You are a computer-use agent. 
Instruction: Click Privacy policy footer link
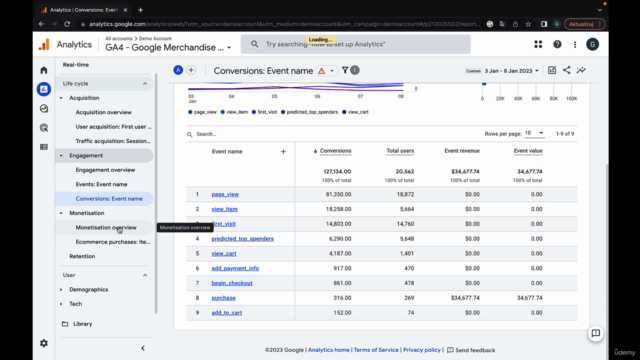click(x=422, y=350)
